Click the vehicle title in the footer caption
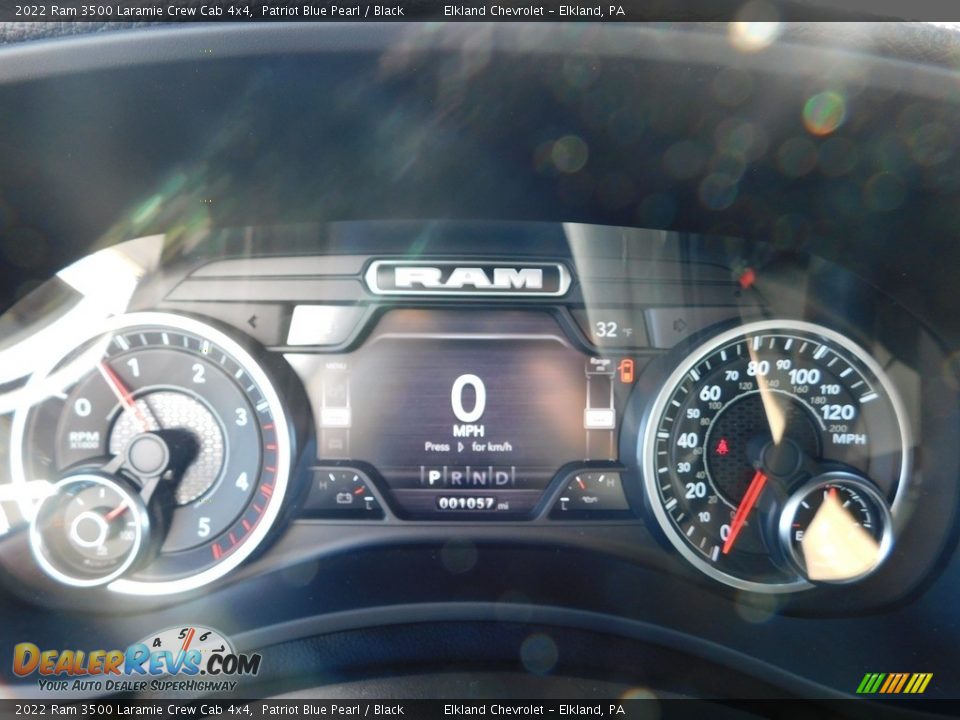The width and height of the screenshot is (960, 720). click(209, 710)
